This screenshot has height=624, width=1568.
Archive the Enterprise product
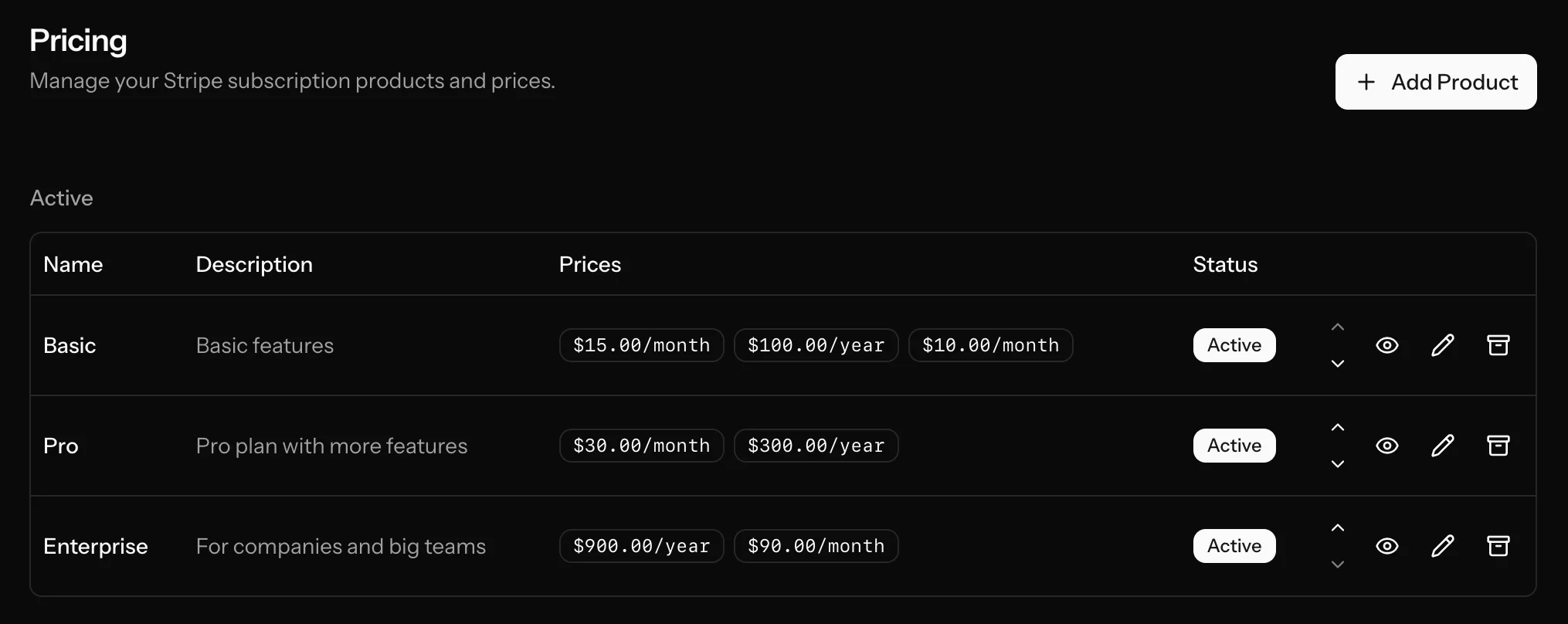click(x=1498, y=546)
